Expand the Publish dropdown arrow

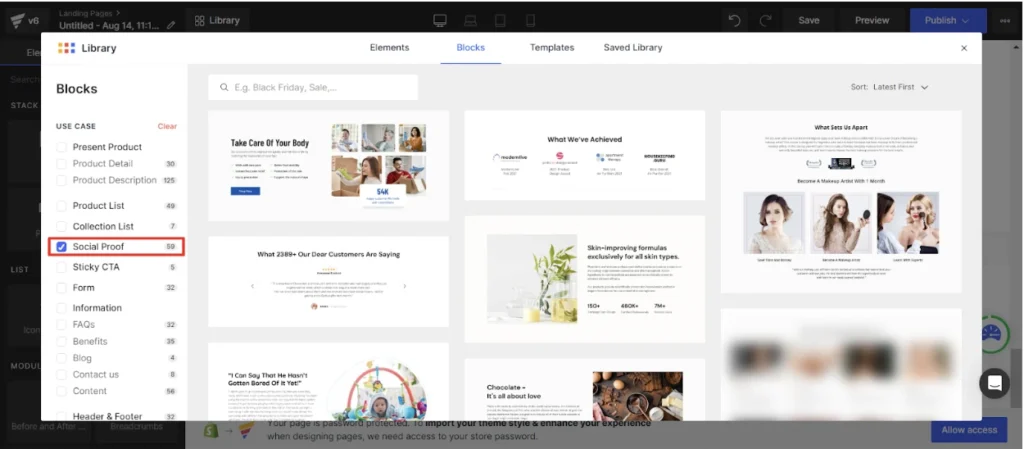pos(965,21)
